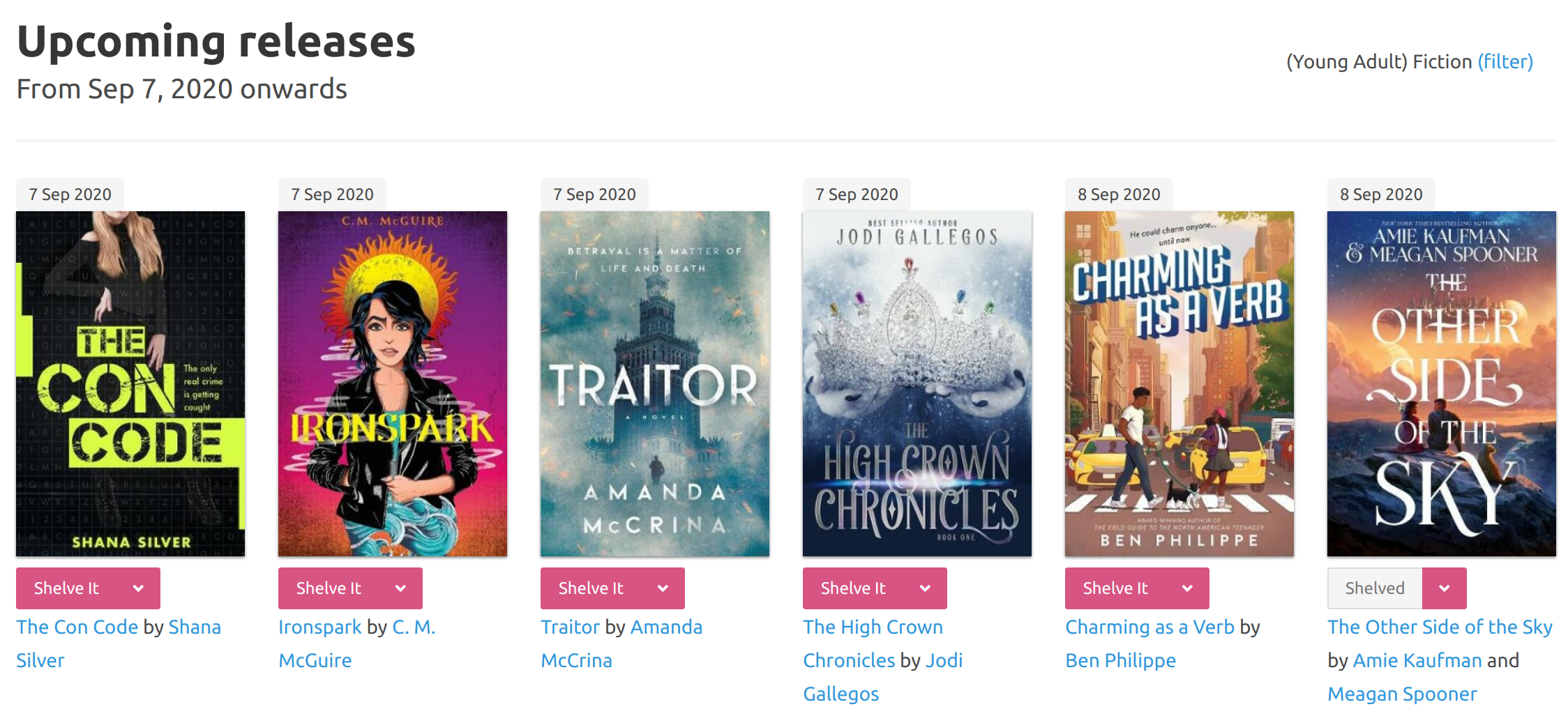The height and width of the screenshot is (725, 1568).
Task: Click The High Crown Chronicles cover
Action: [x=917, y=383]
